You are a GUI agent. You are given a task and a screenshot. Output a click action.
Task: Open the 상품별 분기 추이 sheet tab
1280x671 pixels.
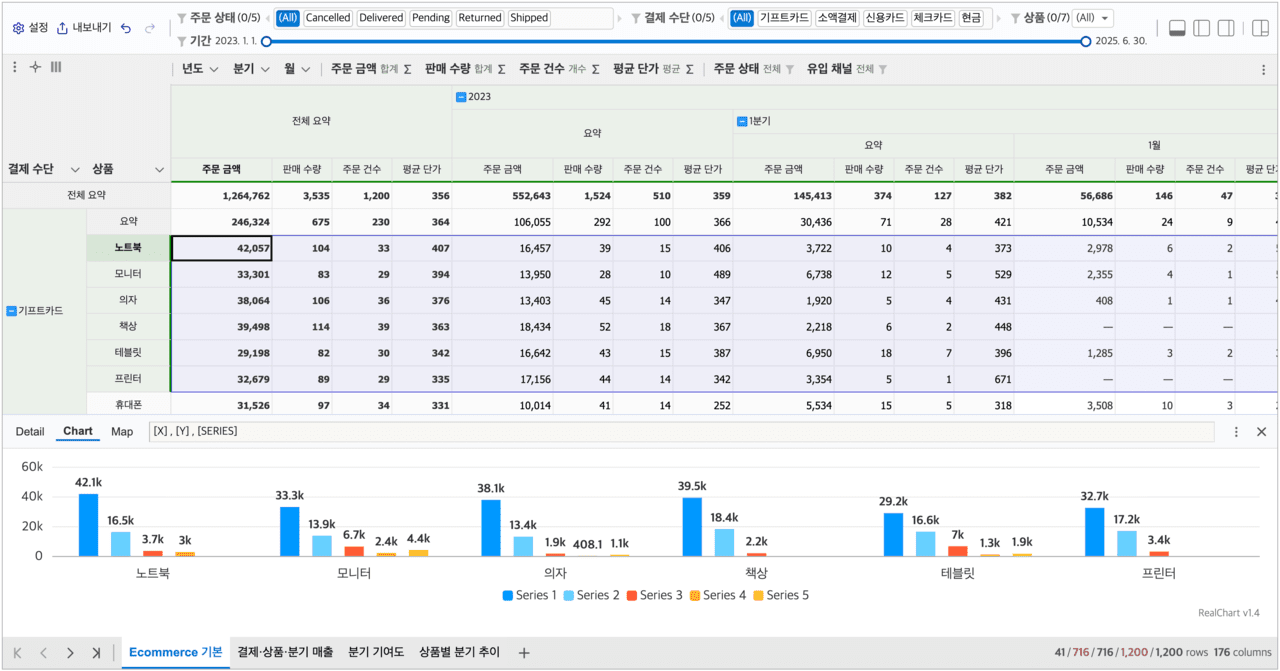click(459, 652)
